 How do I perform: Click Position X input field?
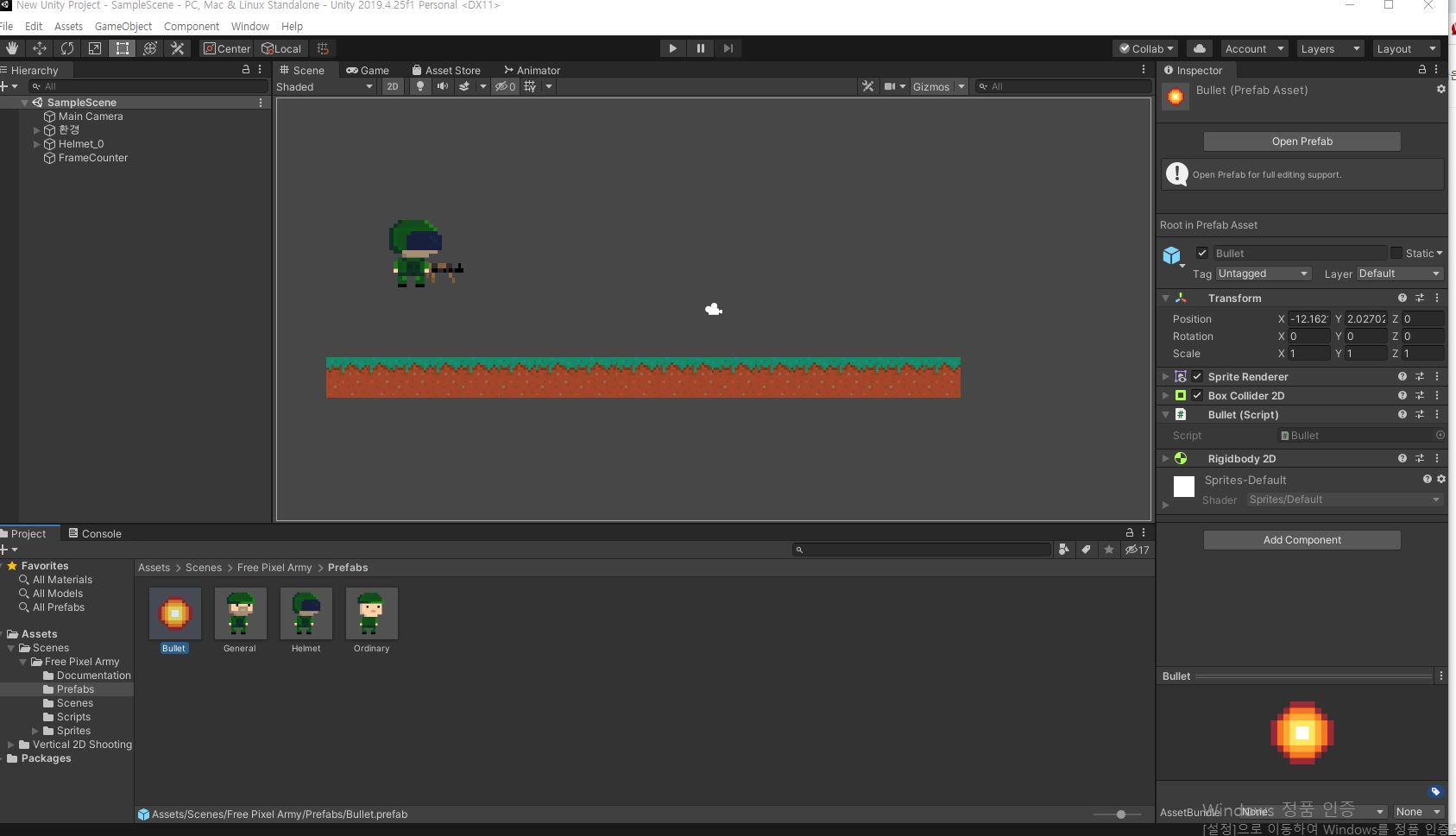coord(1309,318)
